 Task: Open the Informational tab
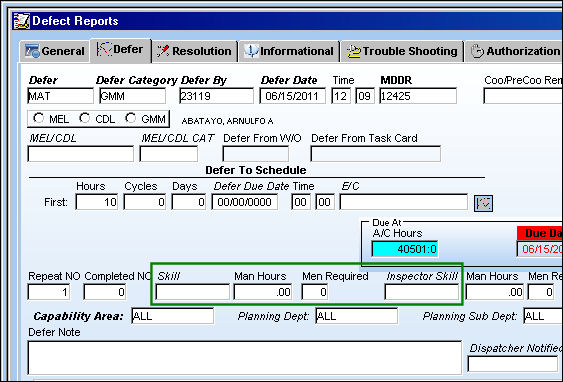[289, 51]
